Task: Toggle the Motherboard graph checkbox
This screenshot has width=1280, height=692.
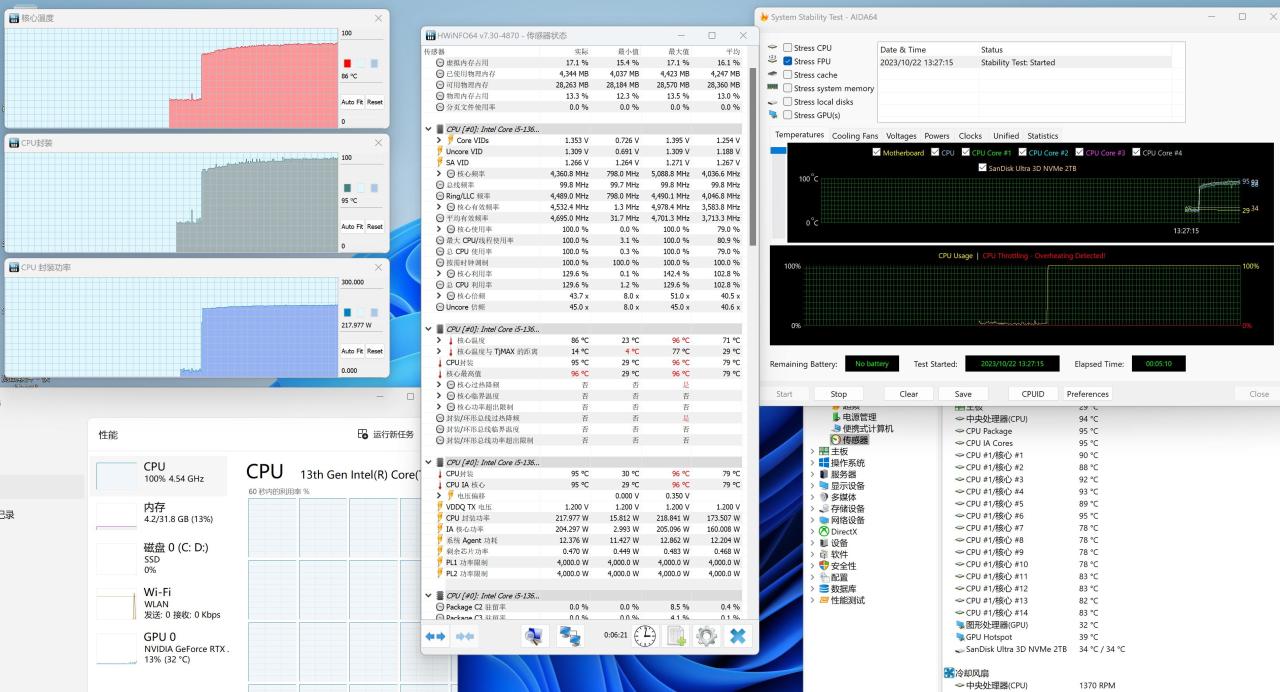Action: click(877, 153)
